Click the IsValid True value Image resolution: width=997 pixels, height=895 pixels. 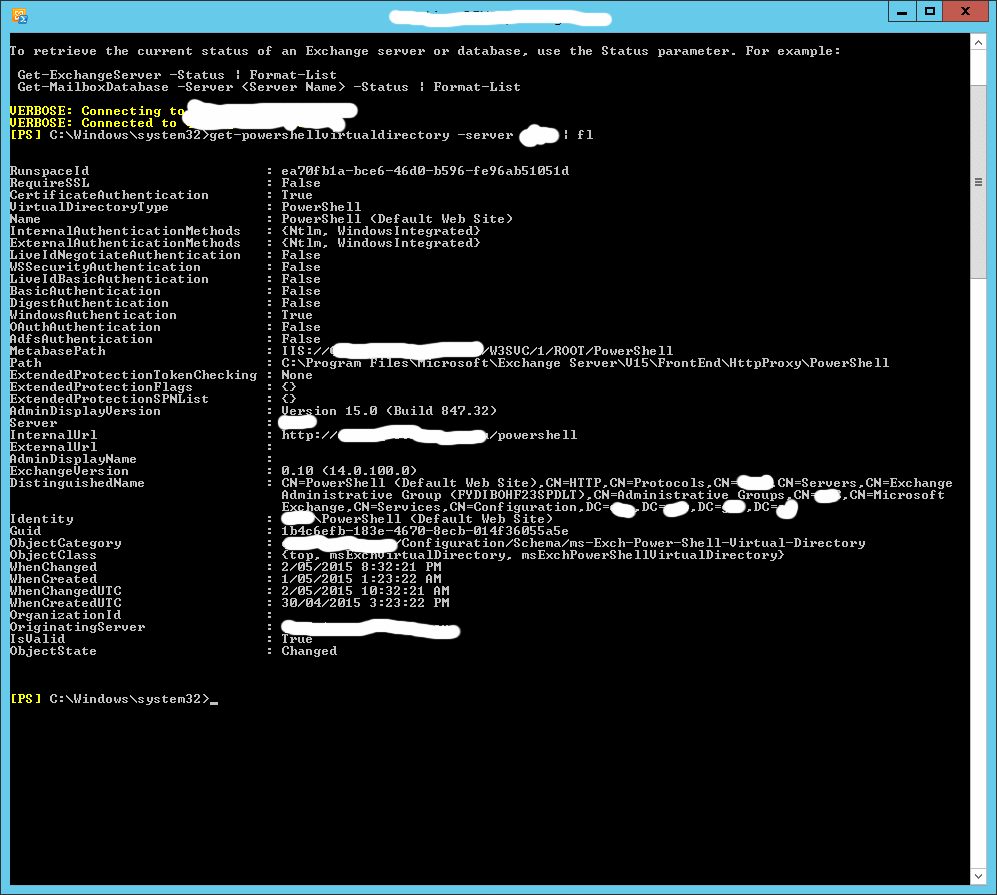pyautogui.click(x=297, y=639)
